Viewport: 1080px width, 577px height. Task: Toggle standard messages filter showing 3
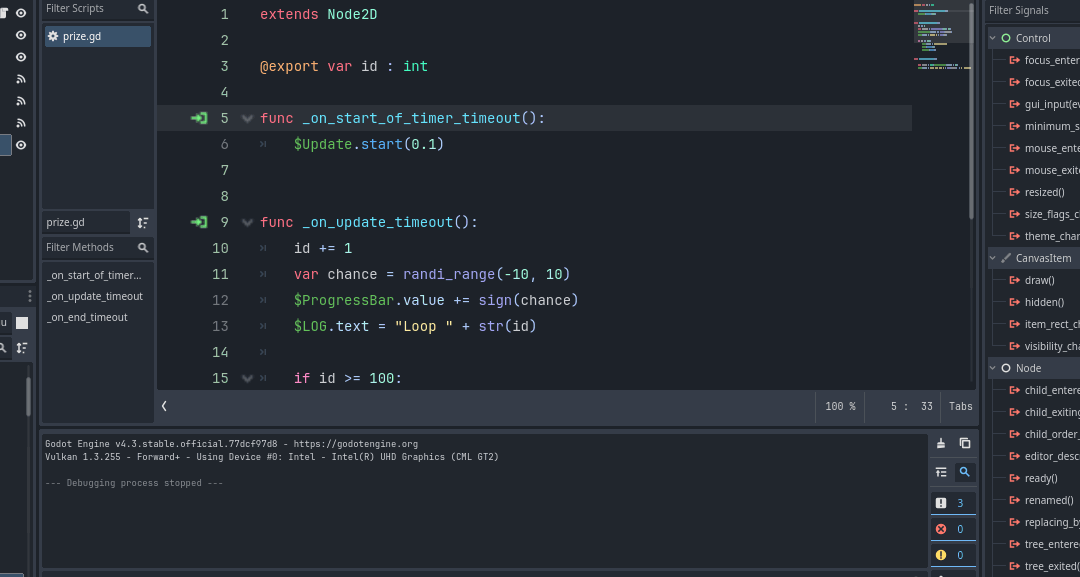pos(953,503)
